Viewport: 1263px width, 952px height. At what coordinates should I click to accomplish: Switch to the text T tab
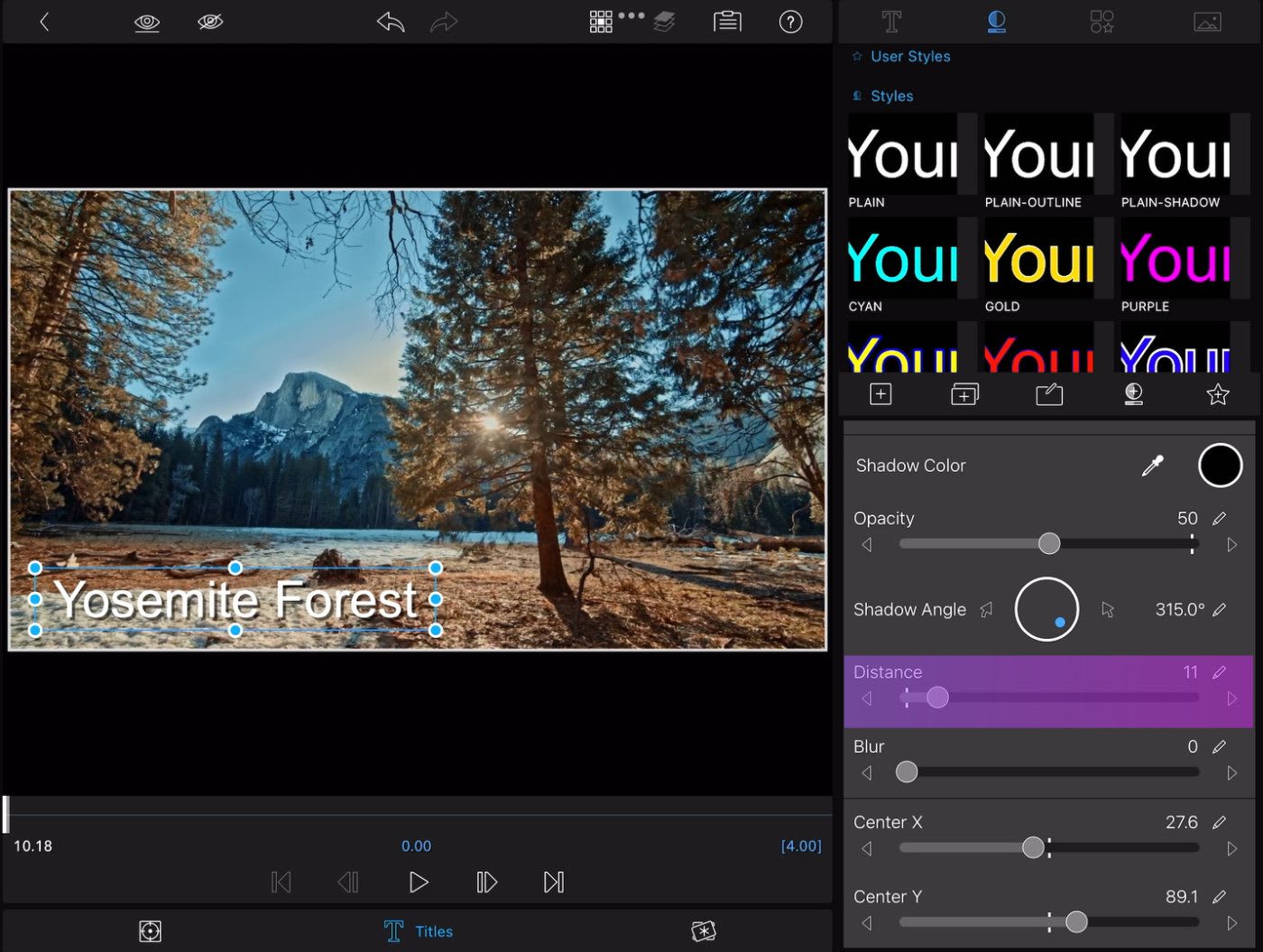point(891,22)
